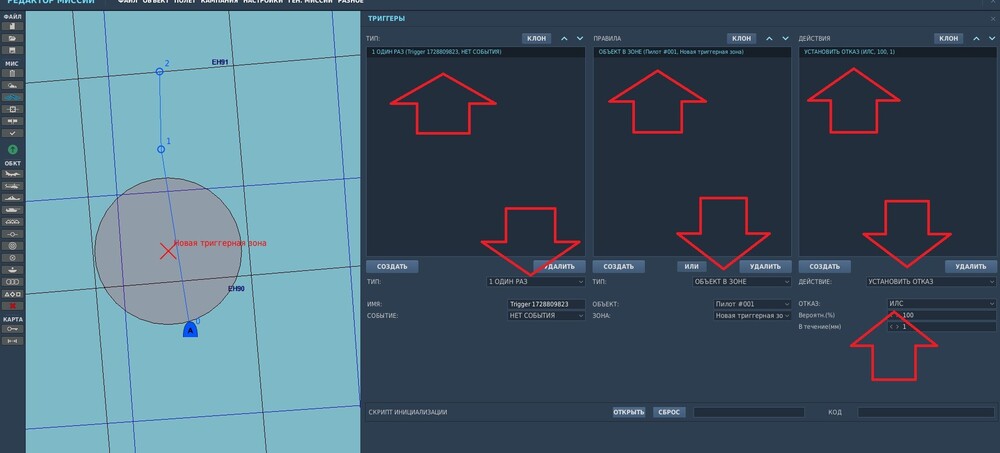Open the ЗОНА dropdown 'Новая триггерная зо'
The width and height of the screenshot is (1000, 453).
click(x=753, y=315)
